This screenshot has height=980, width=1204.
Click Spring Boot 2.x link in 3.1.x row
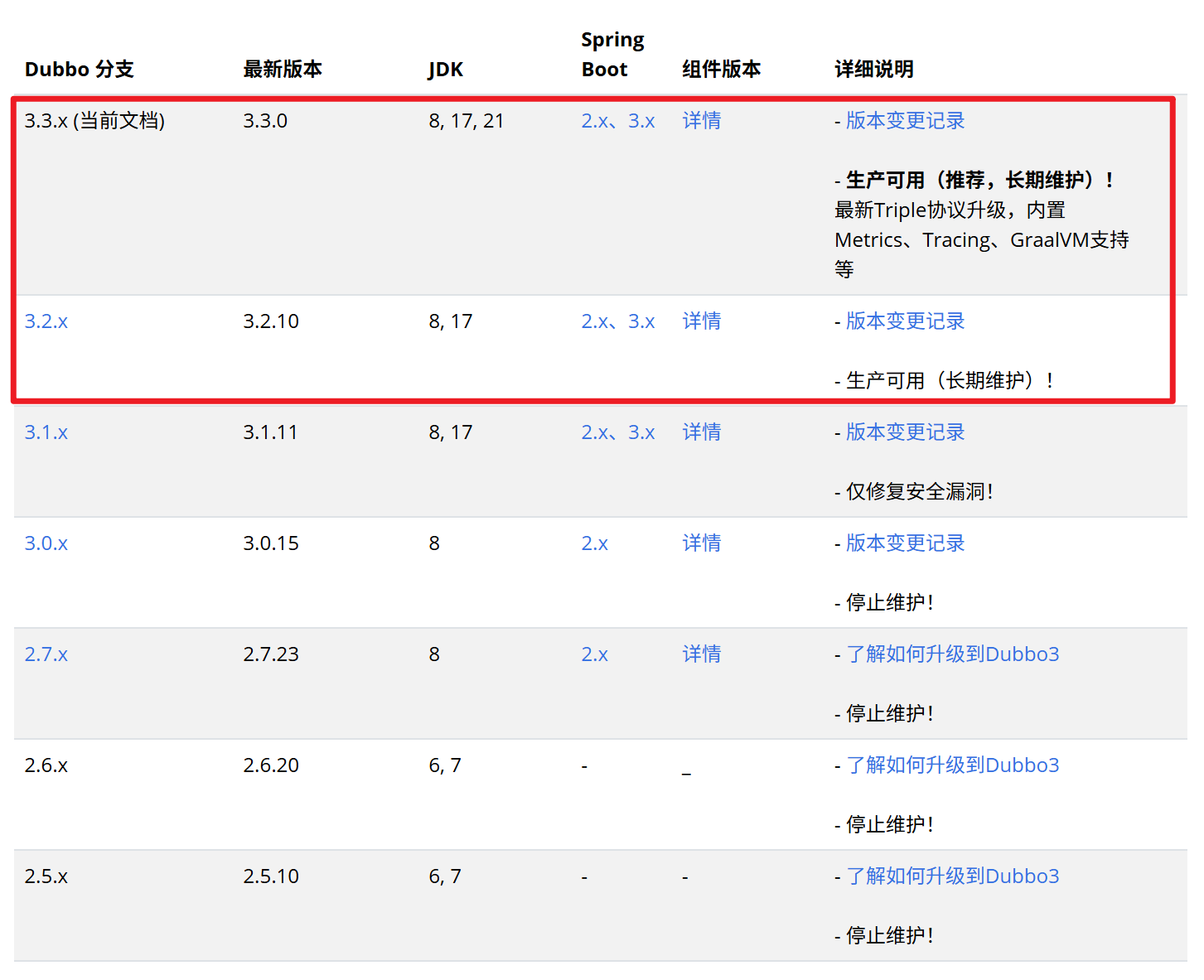click(594, 432)
